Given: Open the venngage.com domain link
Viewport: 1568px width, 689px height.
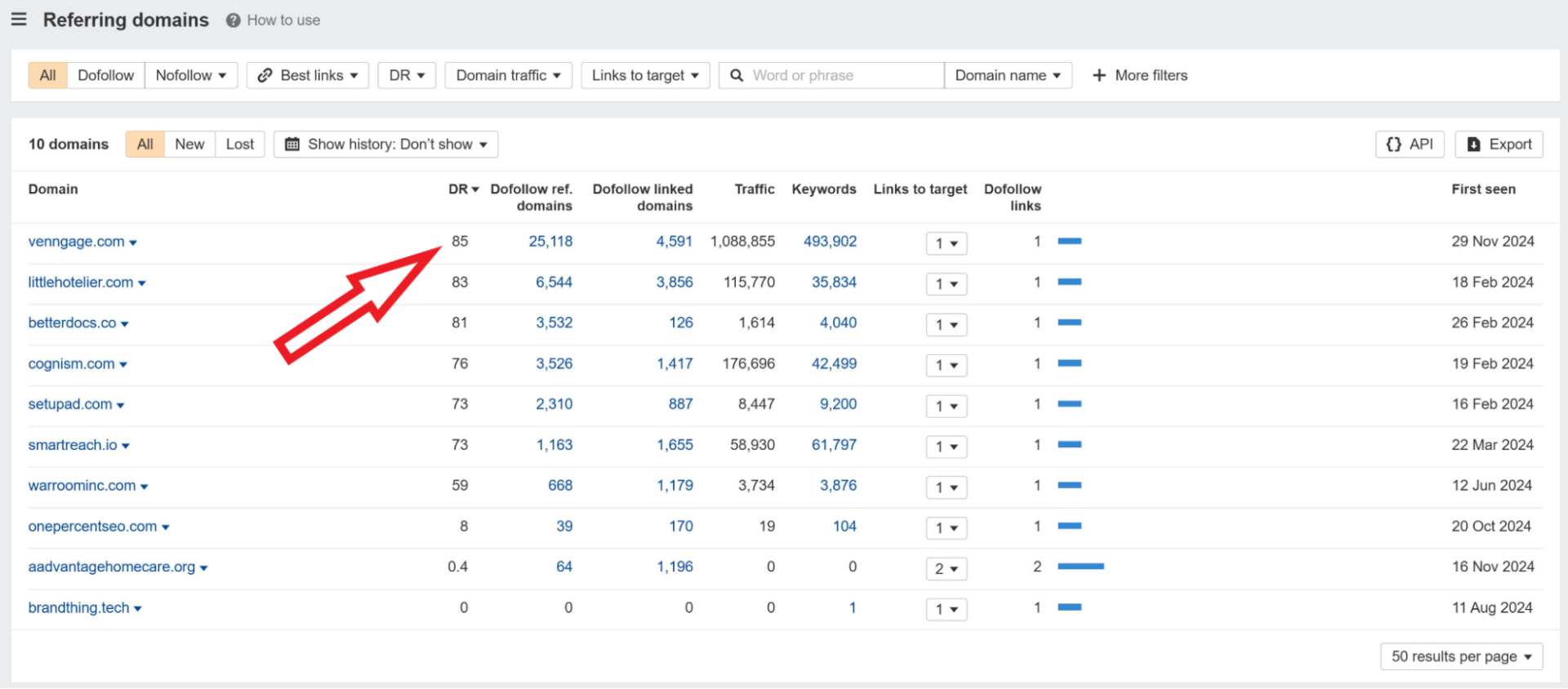Looking at the screenshot, I should [77, 242].
